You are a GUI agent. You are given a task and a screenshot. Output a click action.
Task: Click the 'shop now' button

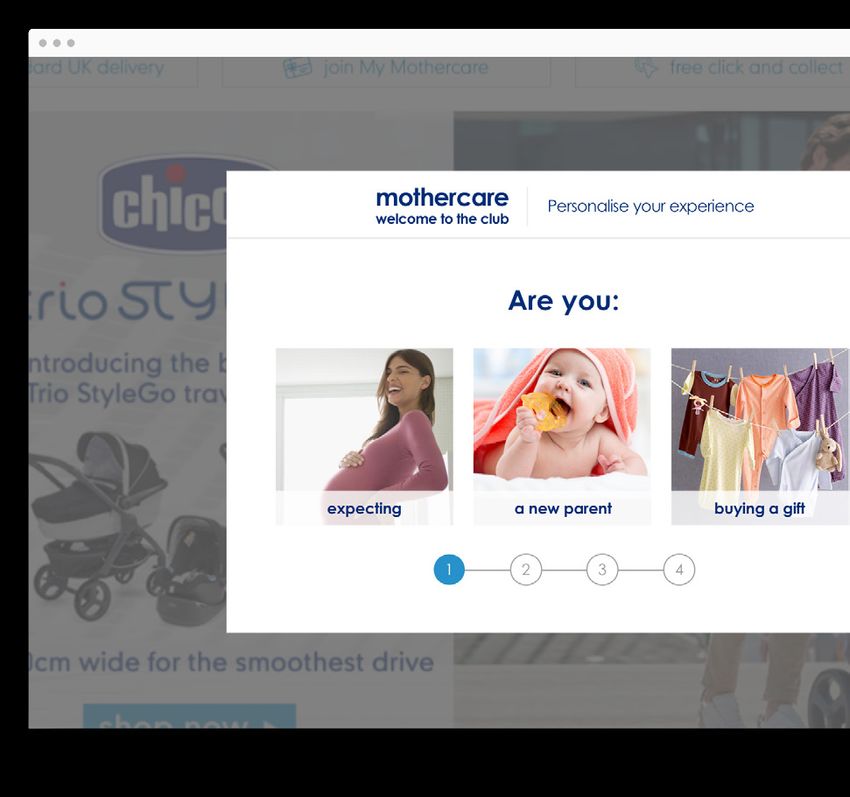190,716
